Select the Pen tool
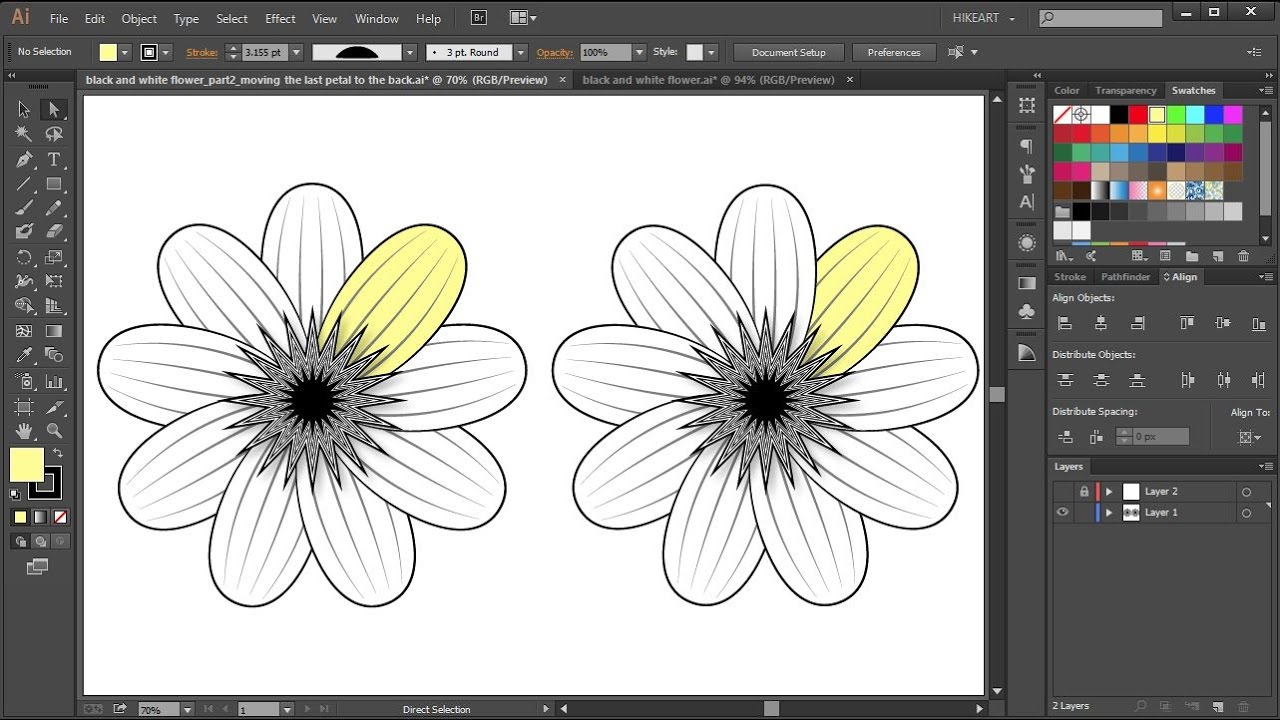Image resolution: width=1280 pixels, height=720 pixels. click(x=24, y=160)
